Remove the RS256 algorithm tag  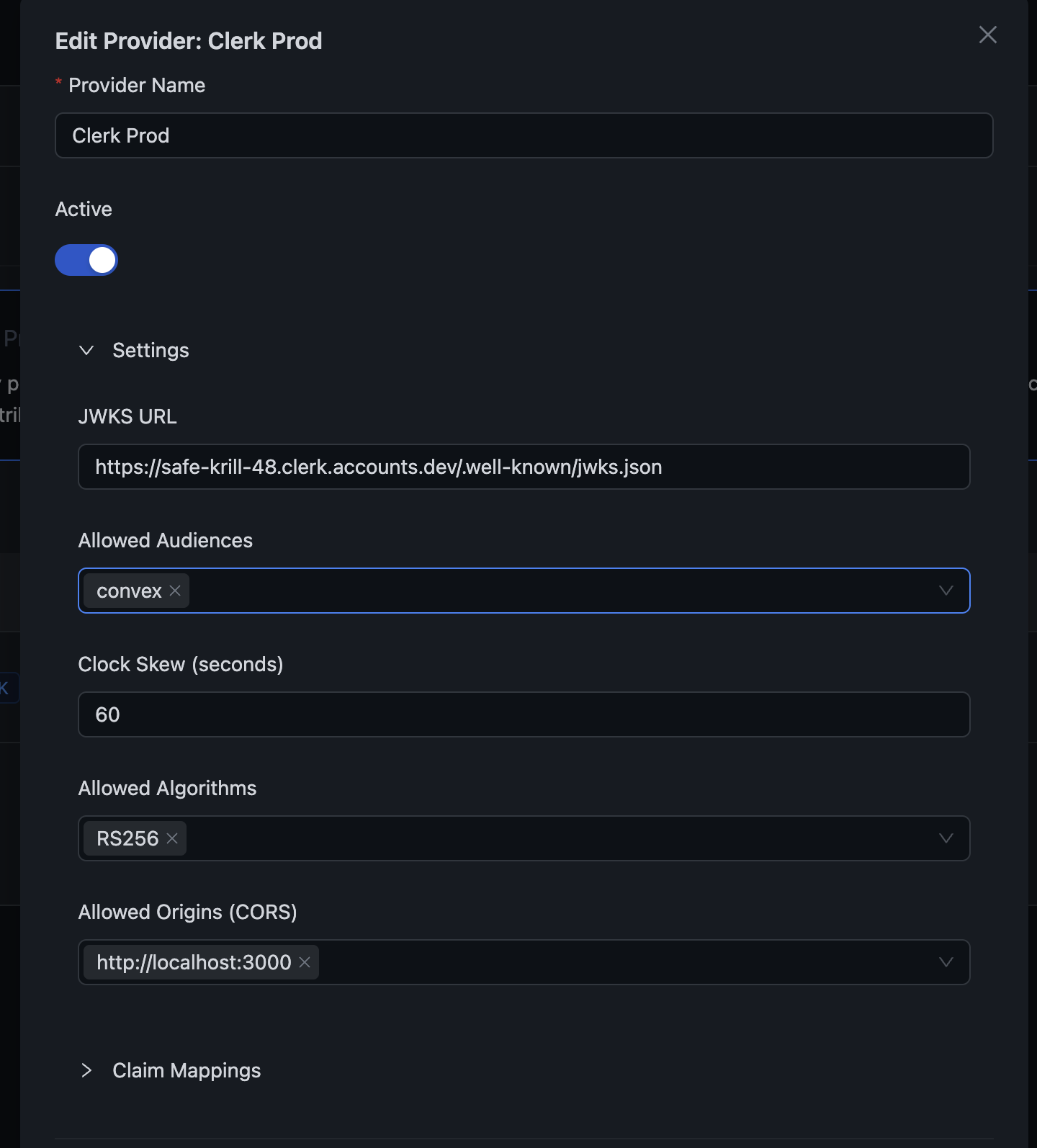[172, 838]
